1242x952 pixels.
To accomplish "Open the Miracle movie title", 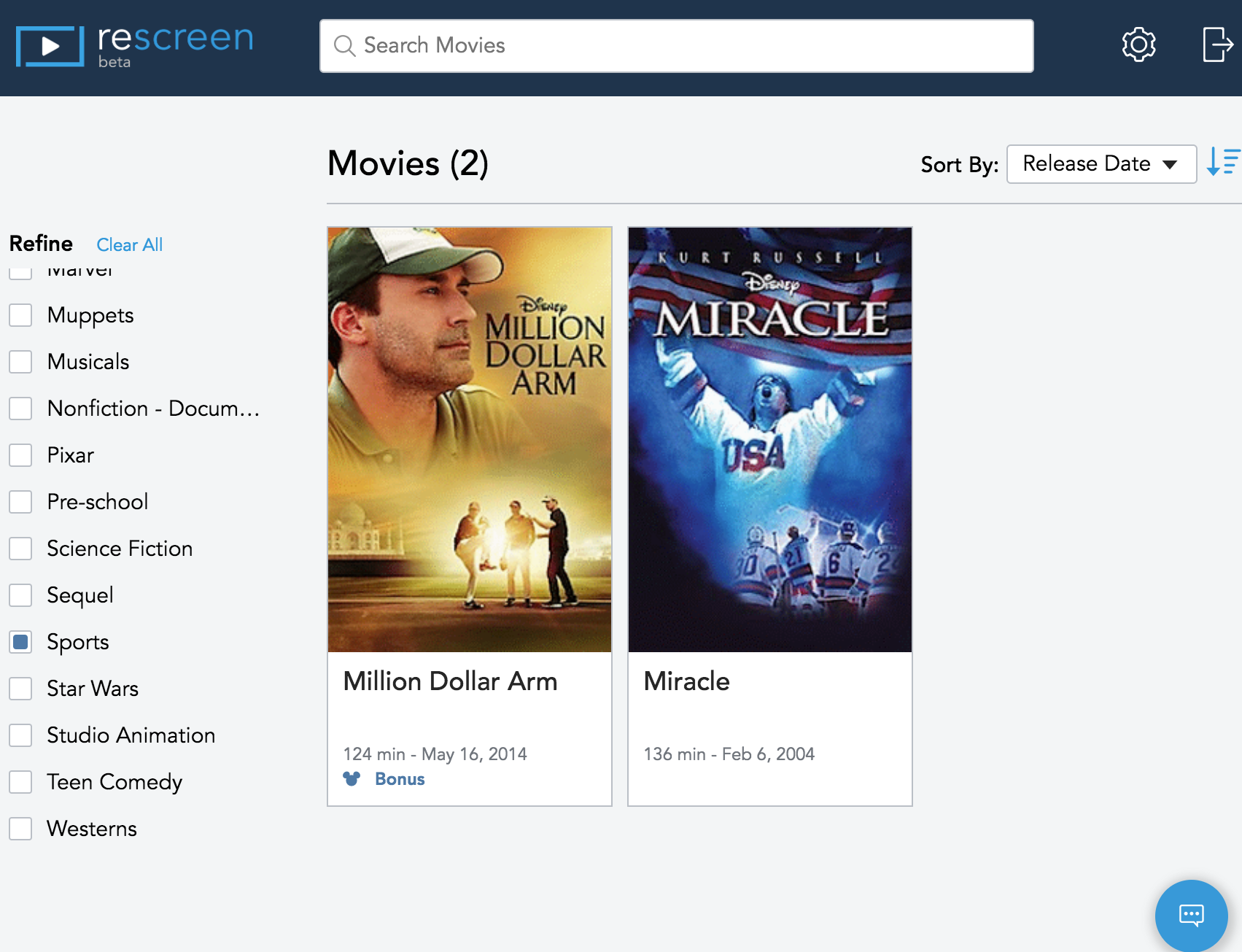I will [x=686, y=681].
